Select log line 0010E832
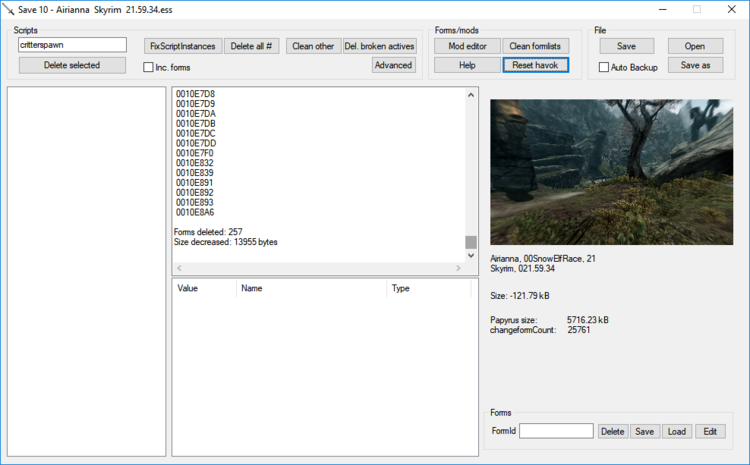 tap(195, 163)
